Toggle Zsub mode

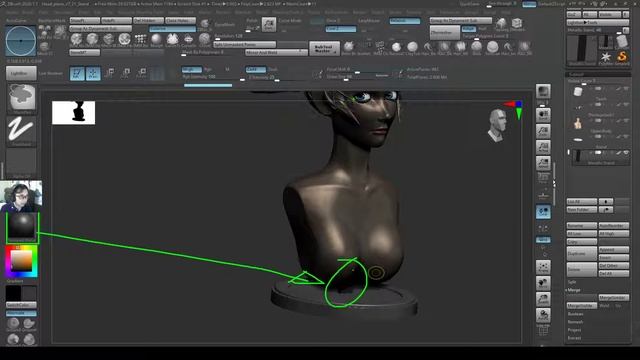click(x=273, y=69)
